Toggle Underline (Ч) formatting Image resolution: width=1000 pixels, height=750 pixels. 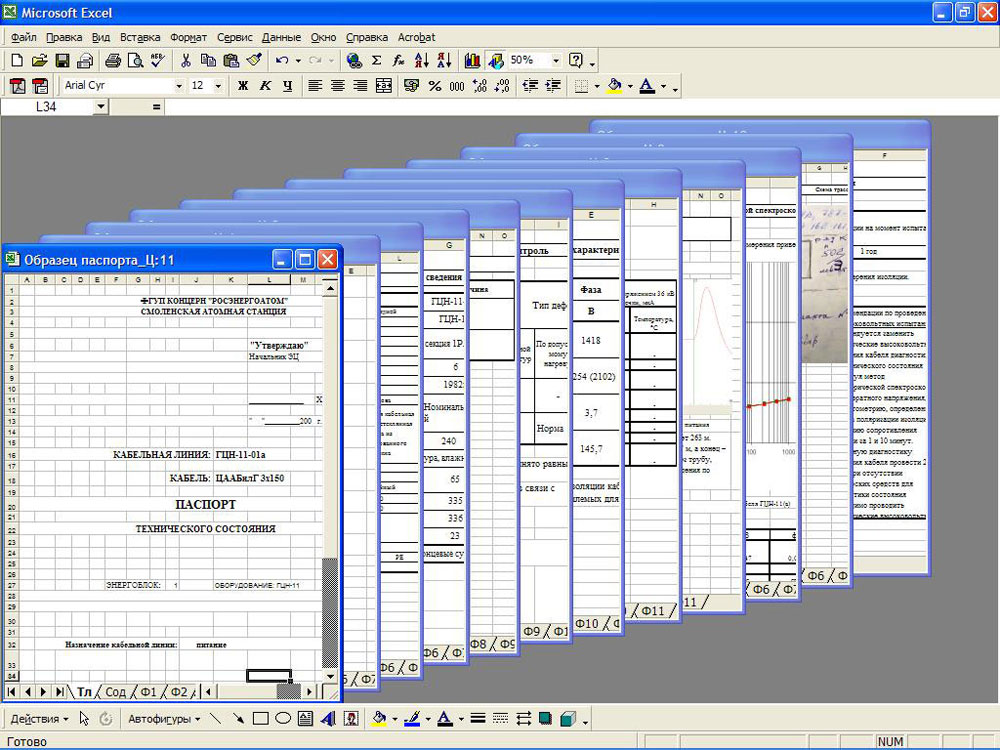tap(288, 85)
